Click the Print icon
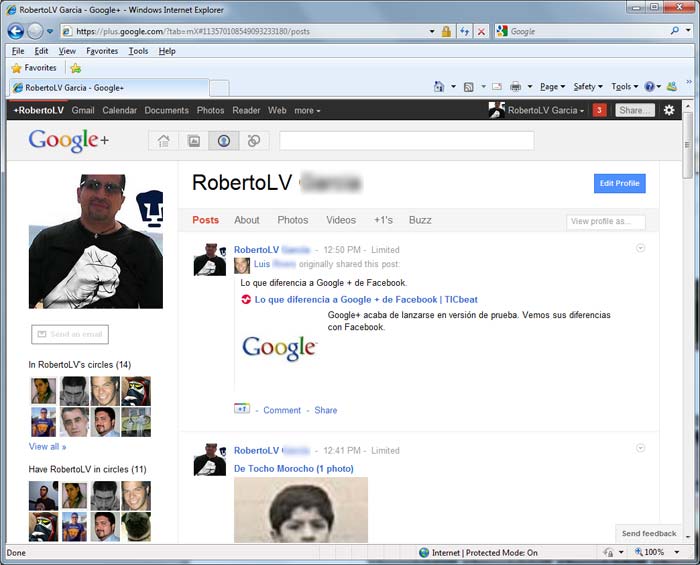 point(515,87)
